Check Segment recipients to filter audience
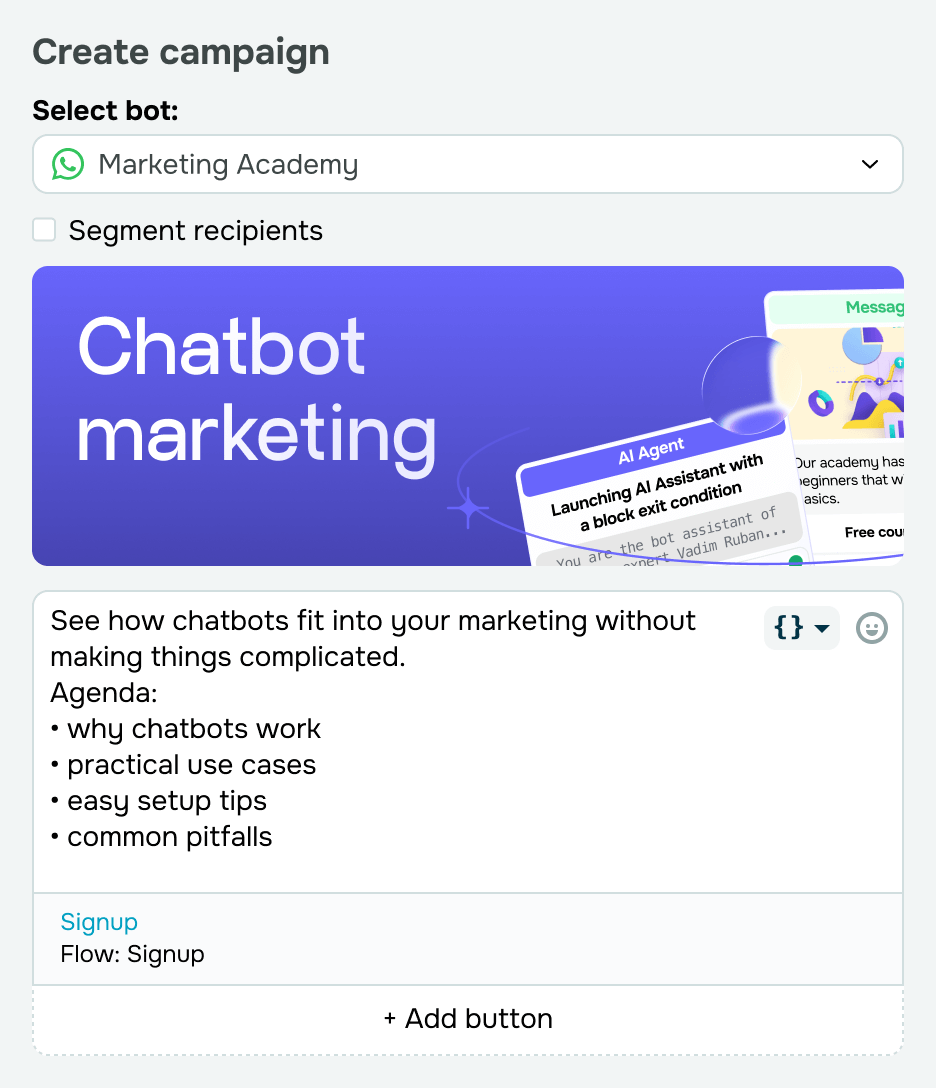This screenshot has width=936, height=1088. pyautogui.click(x=44, y=229)
